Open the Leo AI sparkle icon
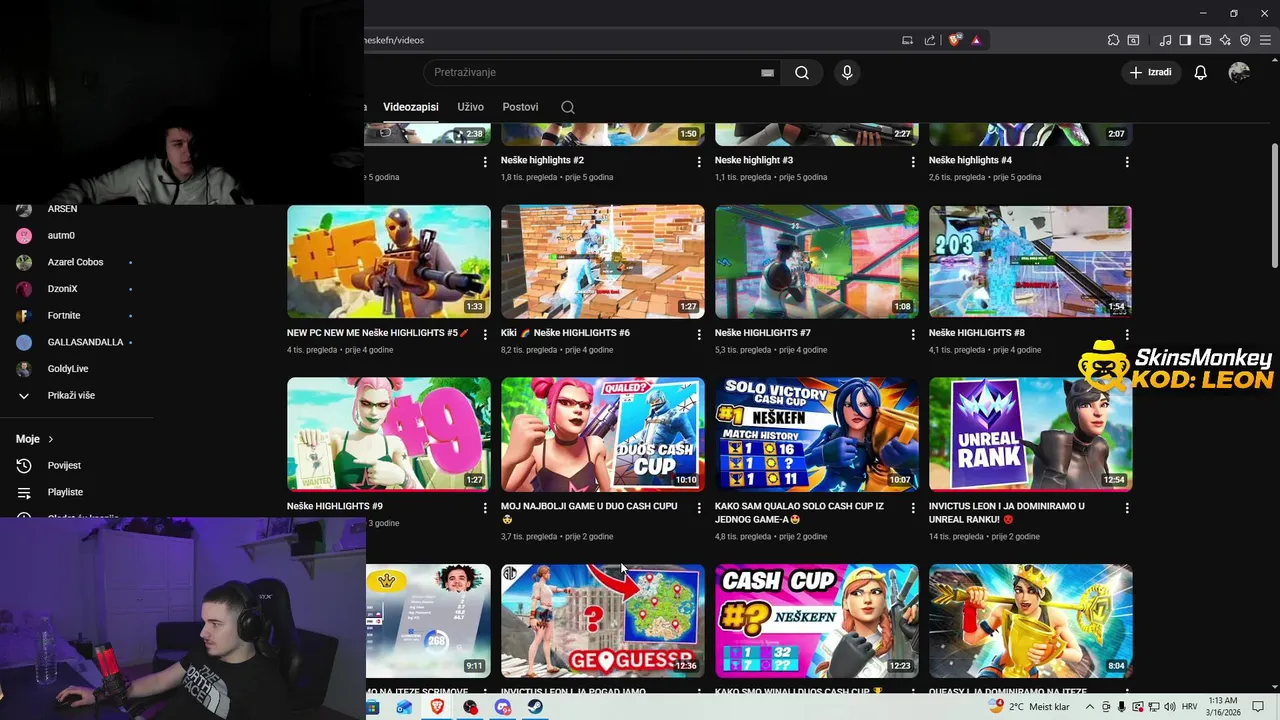 [1225, 40]
